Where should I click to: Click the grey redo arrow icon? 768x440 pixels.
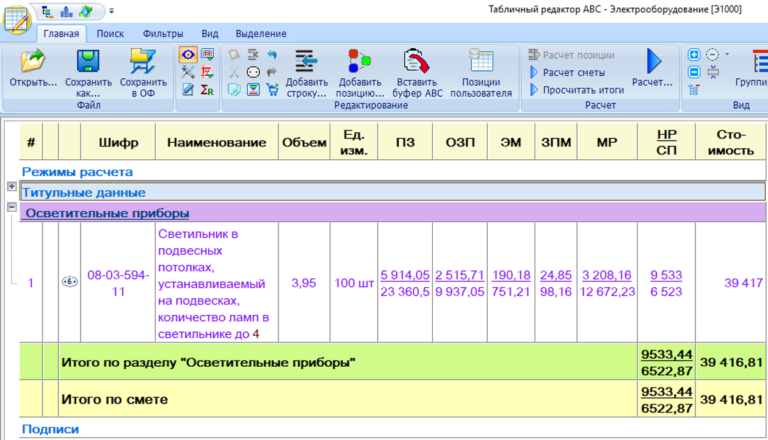coord(272,72)
